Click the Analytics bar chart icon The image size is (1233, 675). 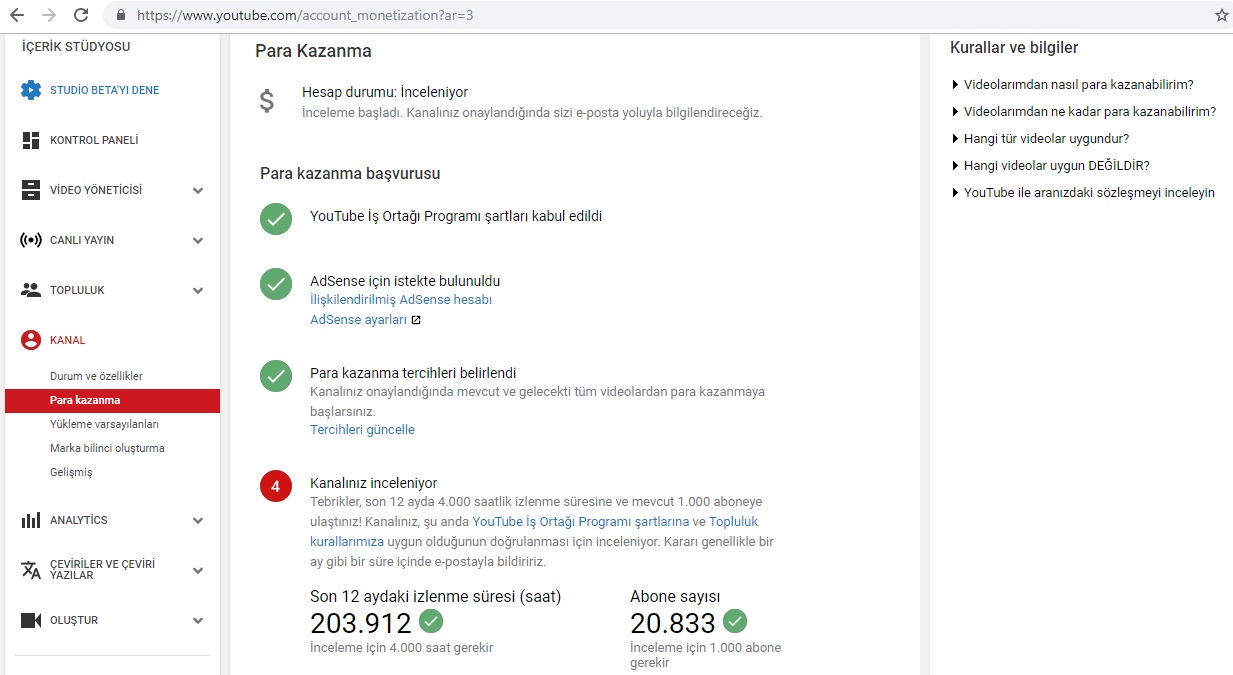(x=31, y=520)
